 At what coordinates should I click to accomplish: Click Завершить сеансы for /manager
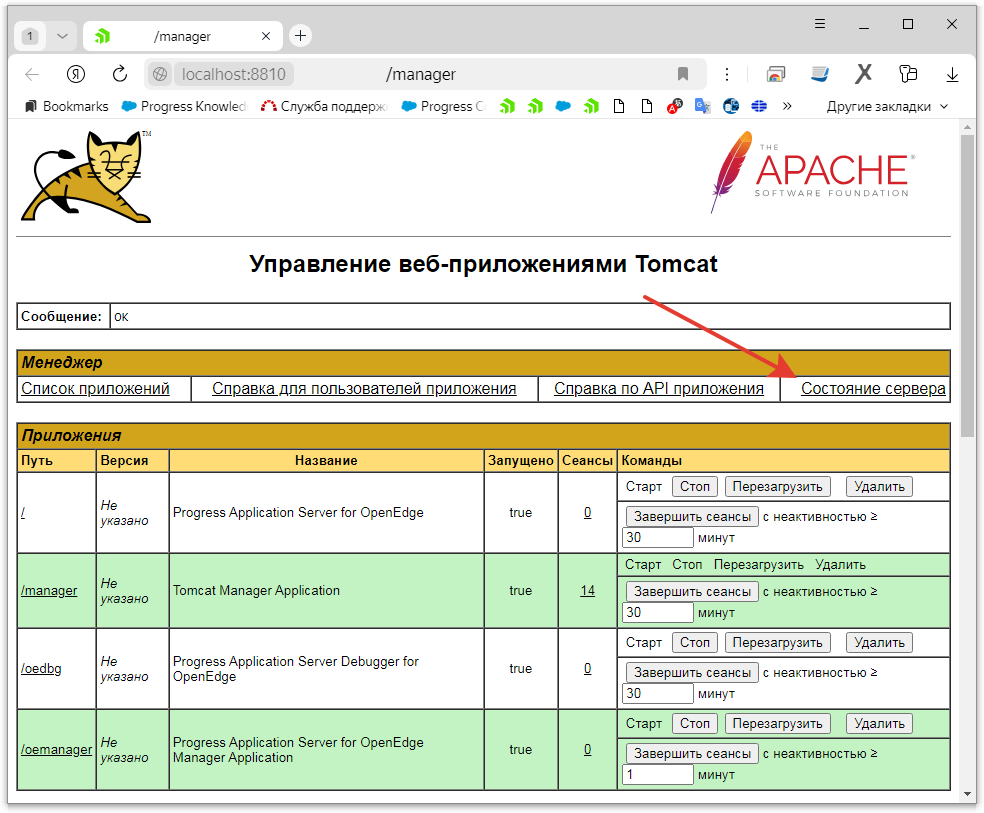[x=692, y=592]
